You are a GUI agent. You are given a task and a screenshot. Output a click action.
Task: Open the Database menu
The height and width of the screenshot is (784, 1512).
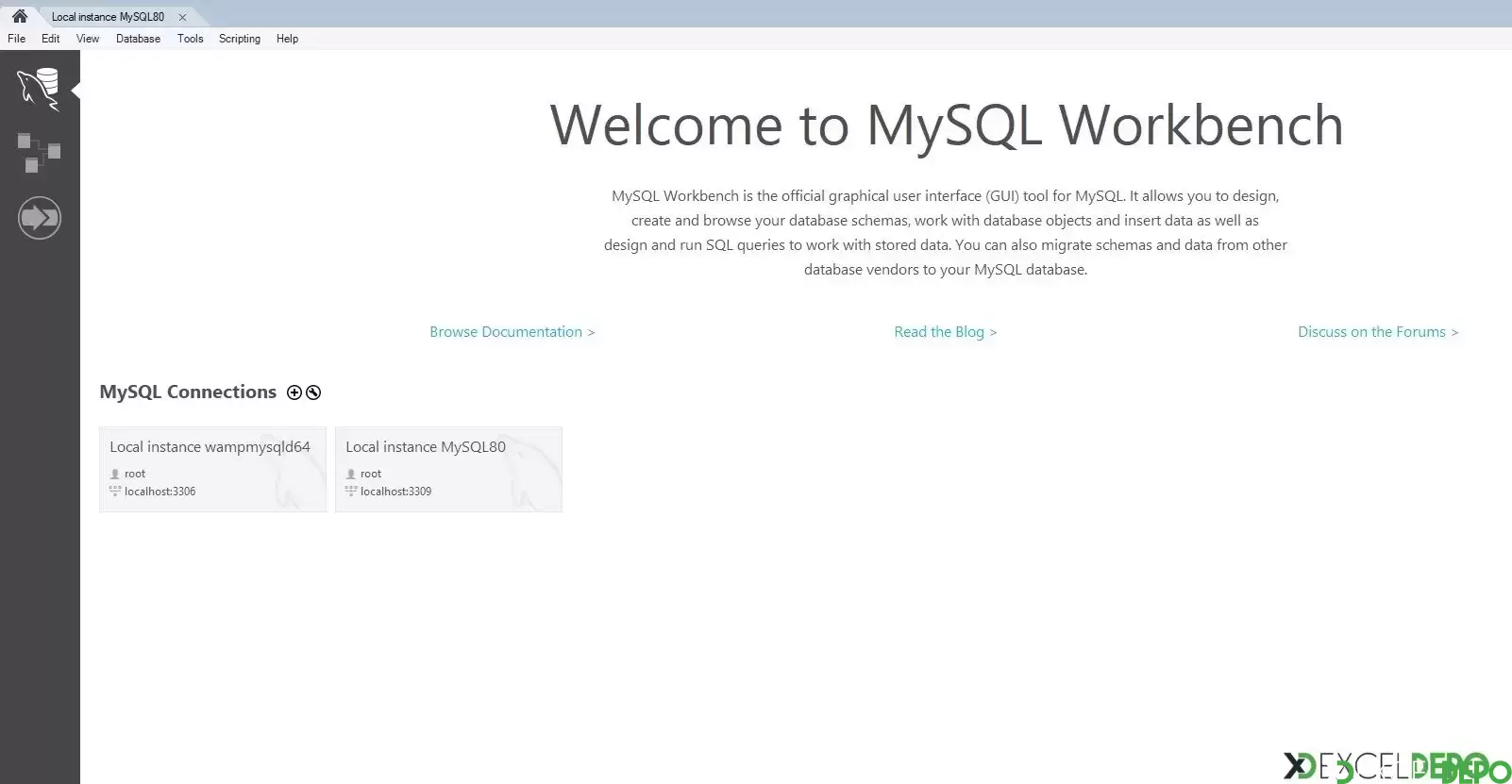click(x=138, y=39)
